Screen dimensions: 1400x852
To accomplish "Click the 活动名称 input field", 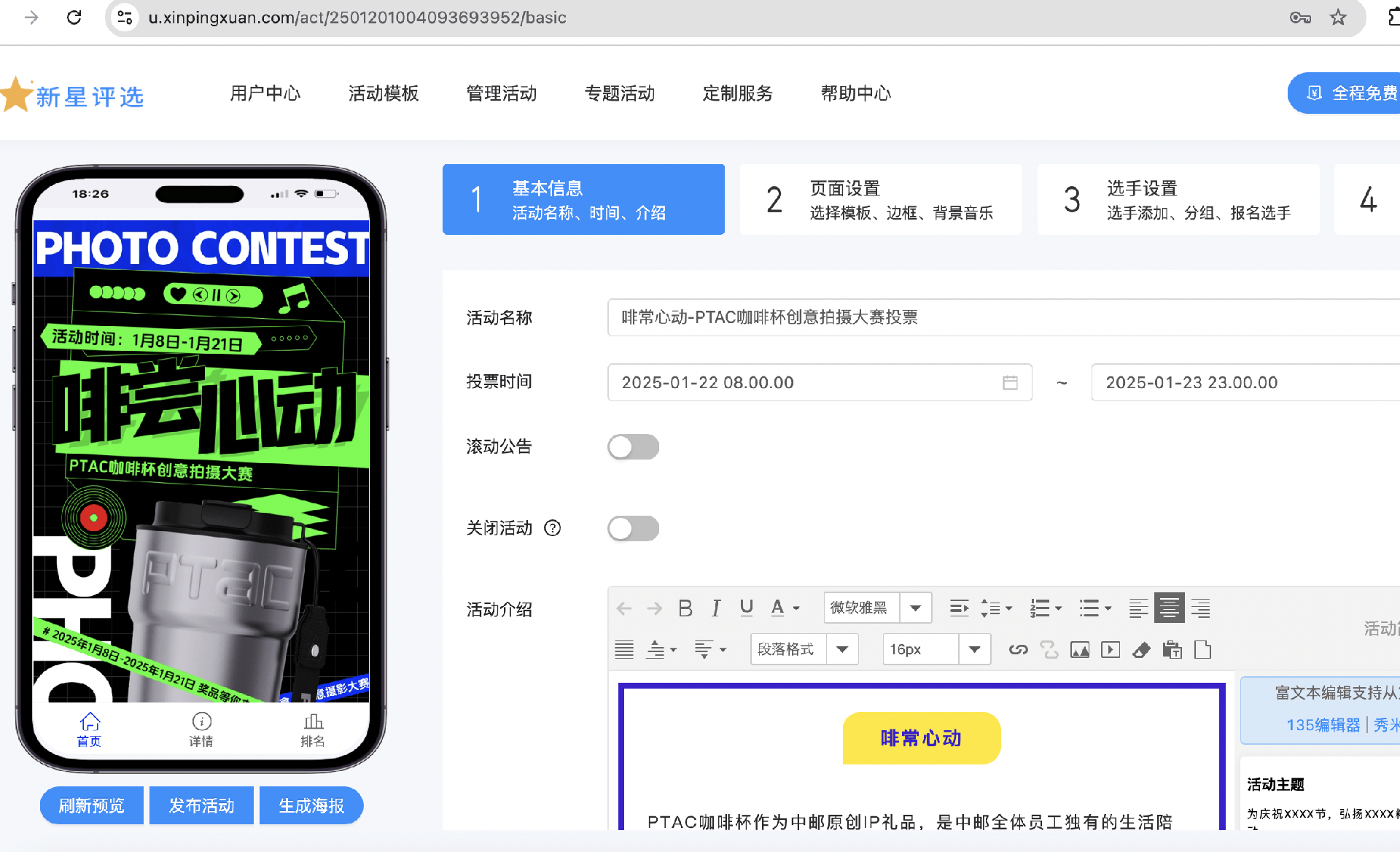I will (x=1003, y=317).
